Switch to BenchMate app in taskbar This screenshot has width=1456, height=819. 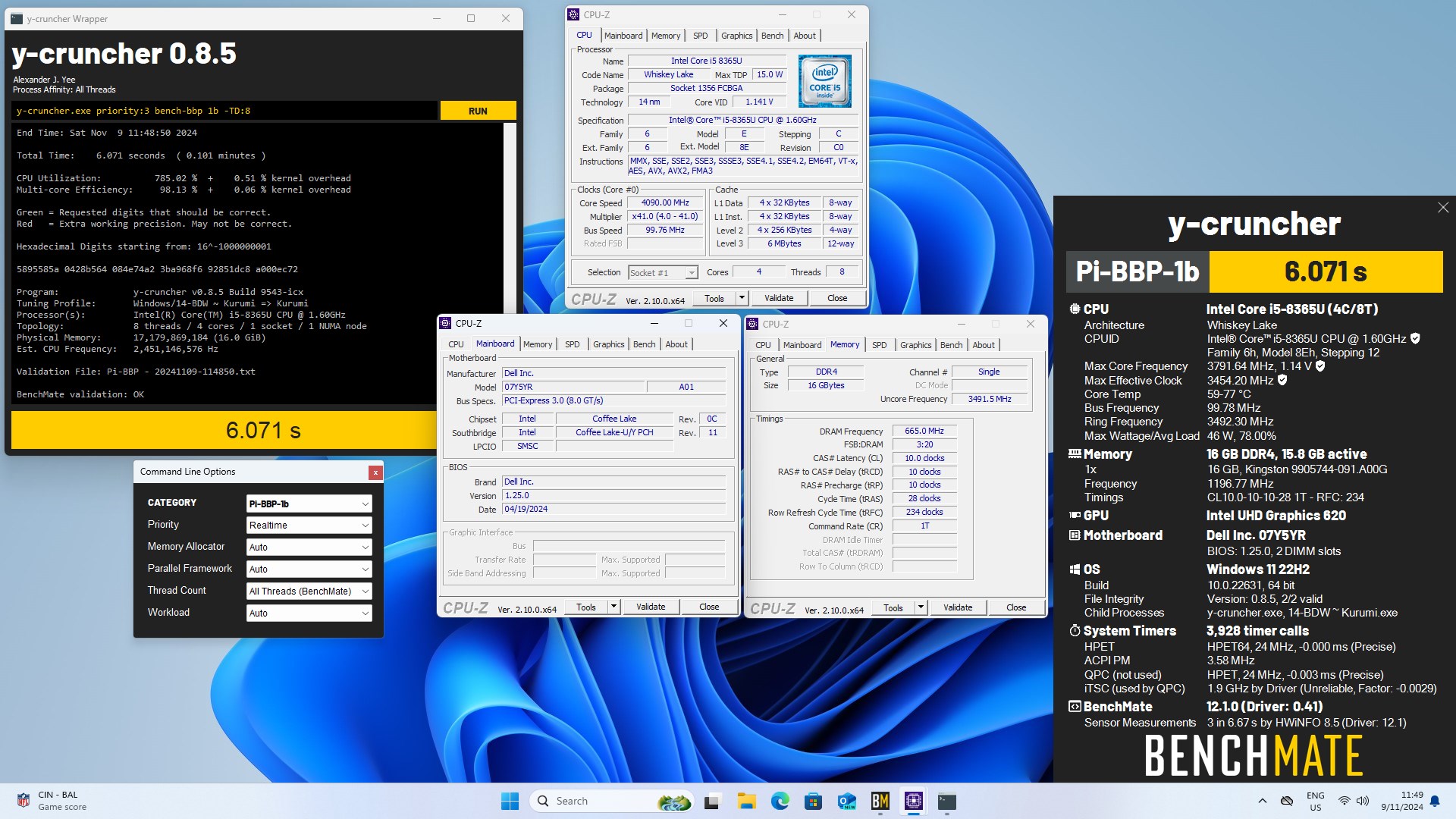[880, 801]
